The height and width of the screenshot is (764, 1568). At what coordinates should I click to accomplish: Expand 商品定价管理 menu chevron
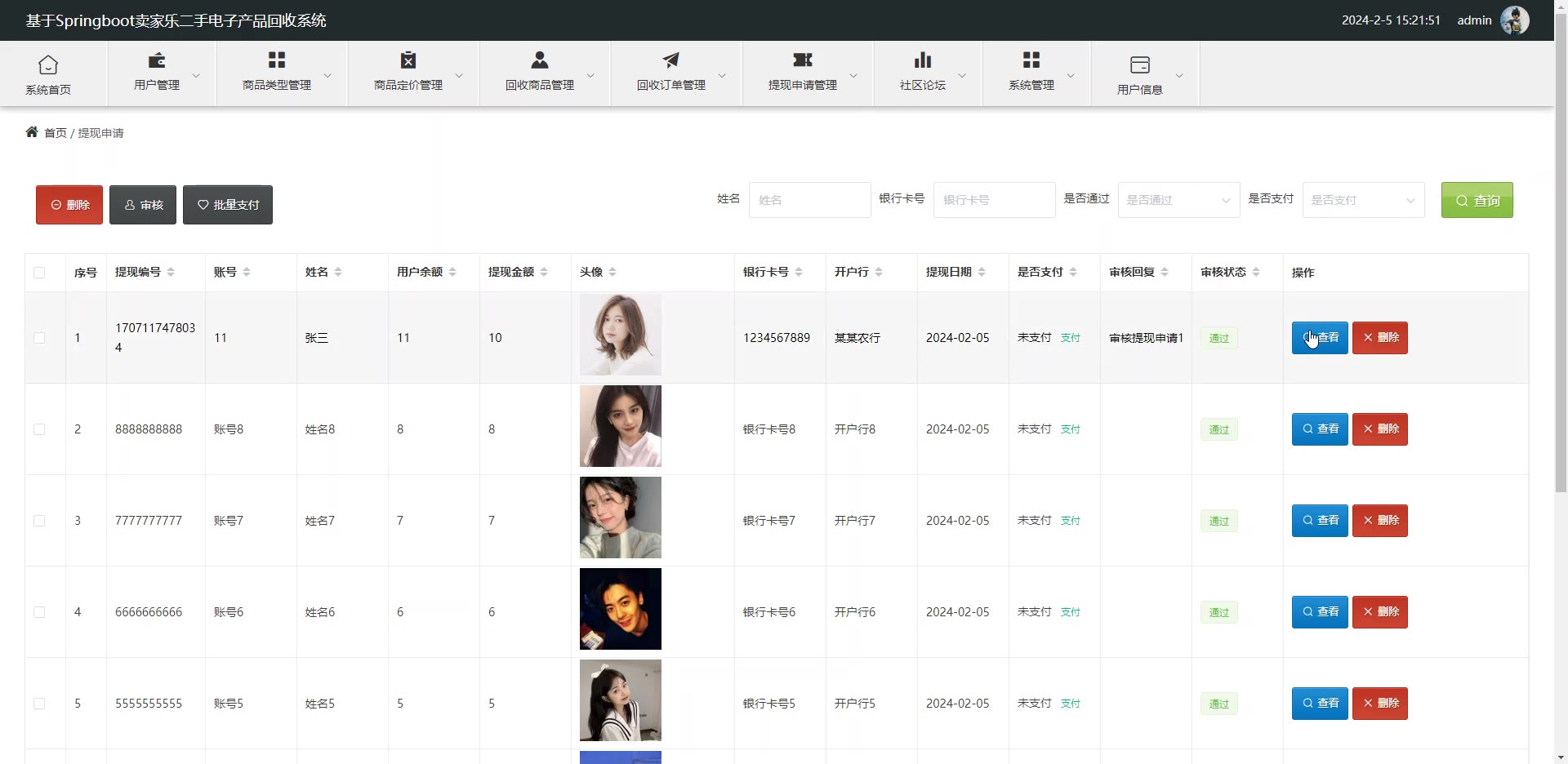459,75
